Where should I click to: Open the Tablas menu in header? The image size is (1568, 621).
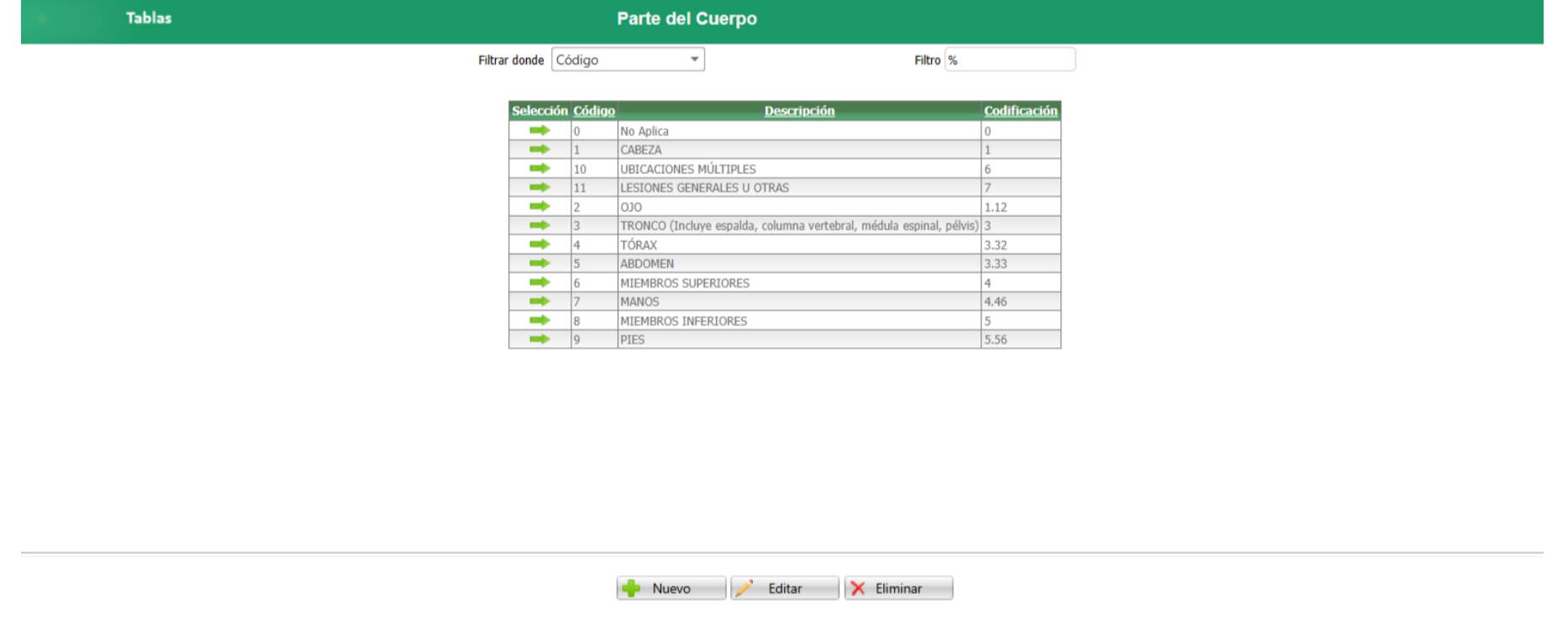tap(149, 18)
